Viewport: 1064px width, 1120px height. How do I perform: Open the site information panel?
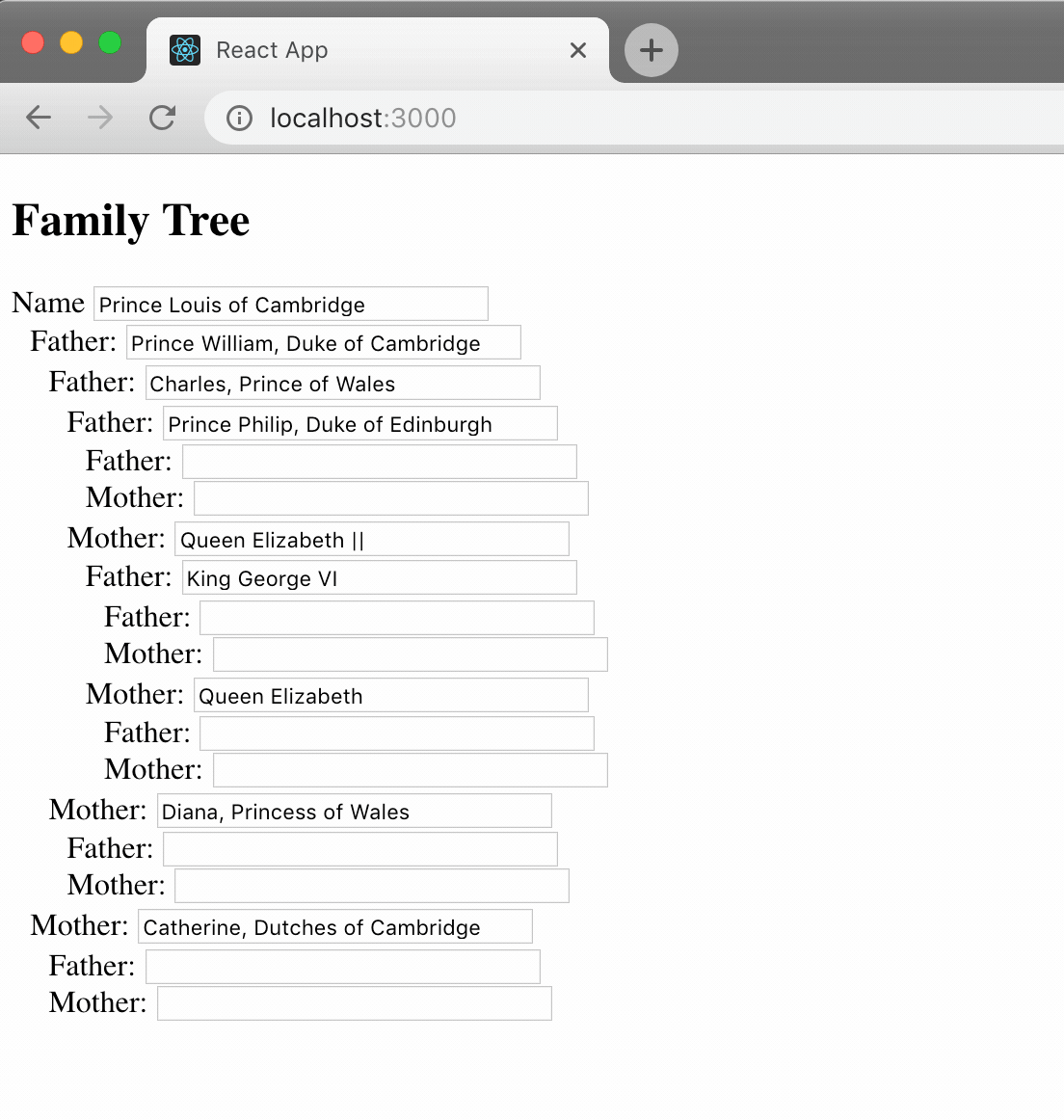[237, 118]
